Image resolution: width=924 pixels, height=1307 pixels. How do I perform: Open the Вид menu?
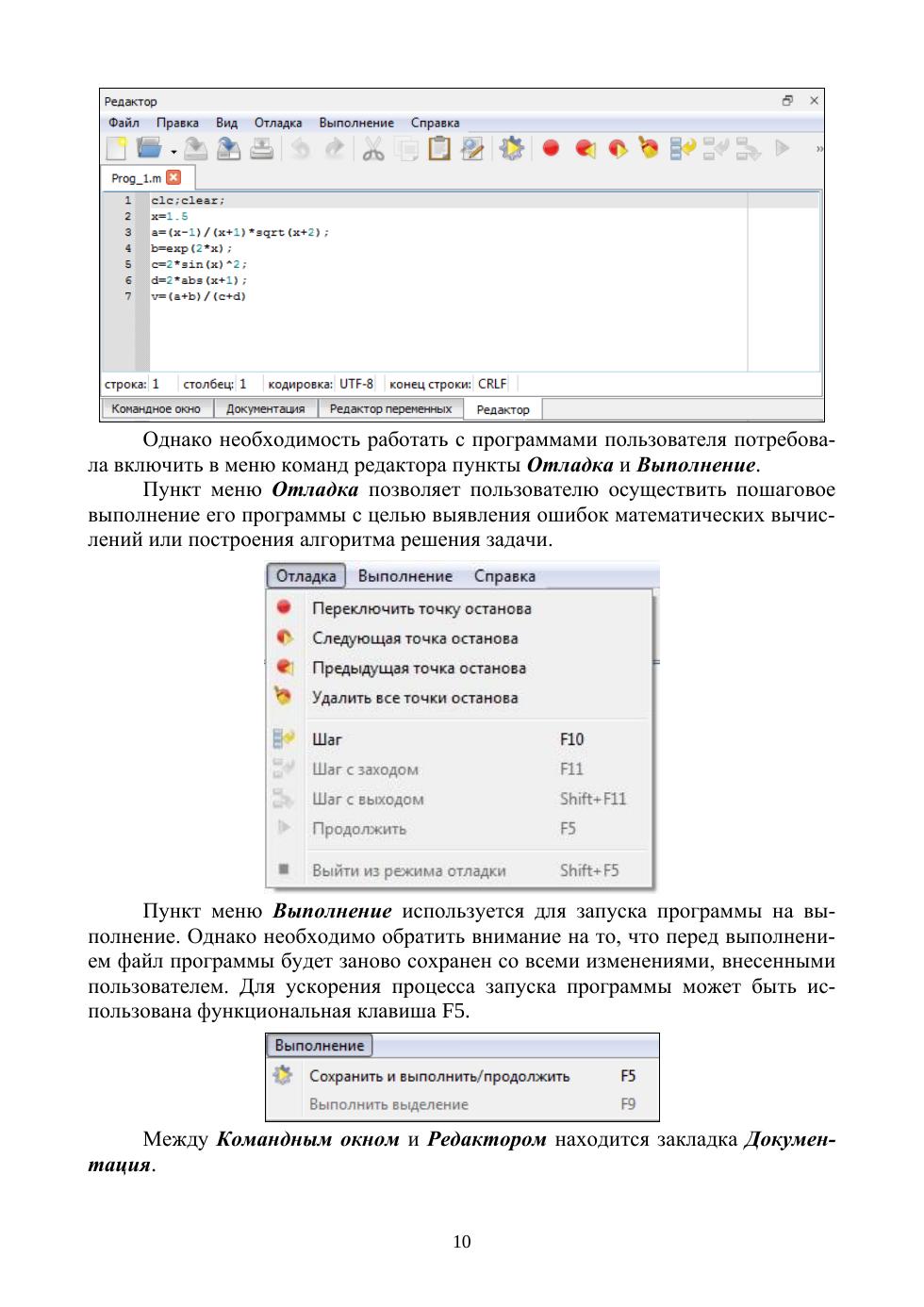[226, 123]
